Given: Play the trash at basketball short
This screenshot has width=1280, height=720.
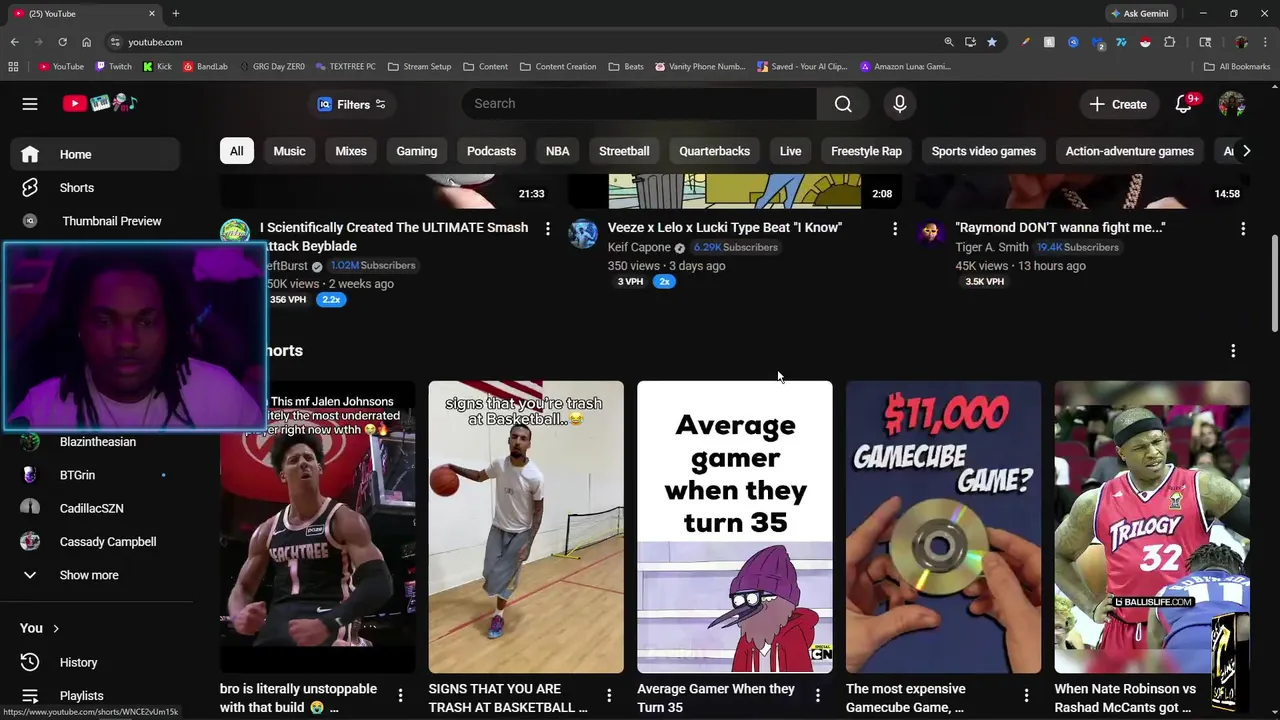Looking at the screenshot, I should click(x=526, y=527).
